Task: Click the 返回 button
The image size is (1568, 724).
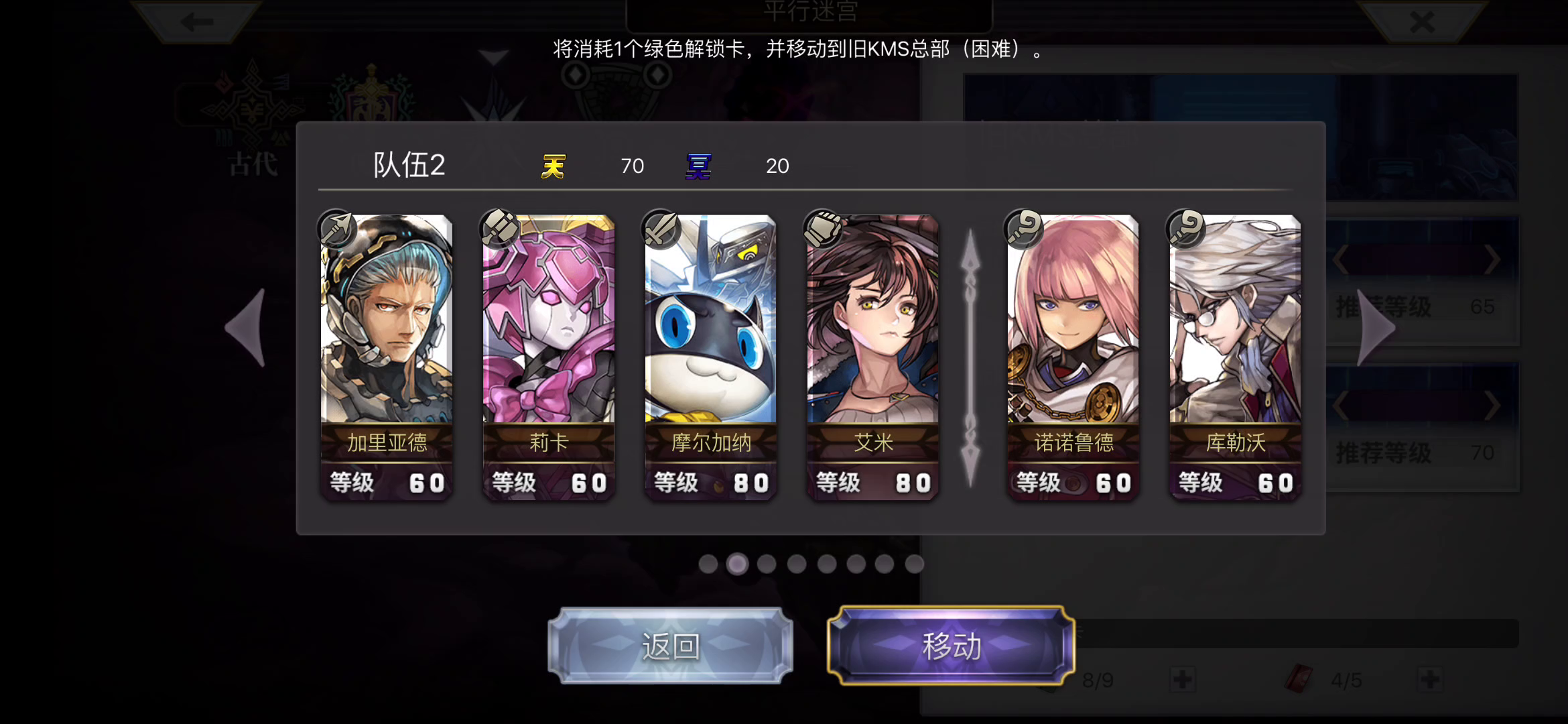Action: (x=670, y=646)
